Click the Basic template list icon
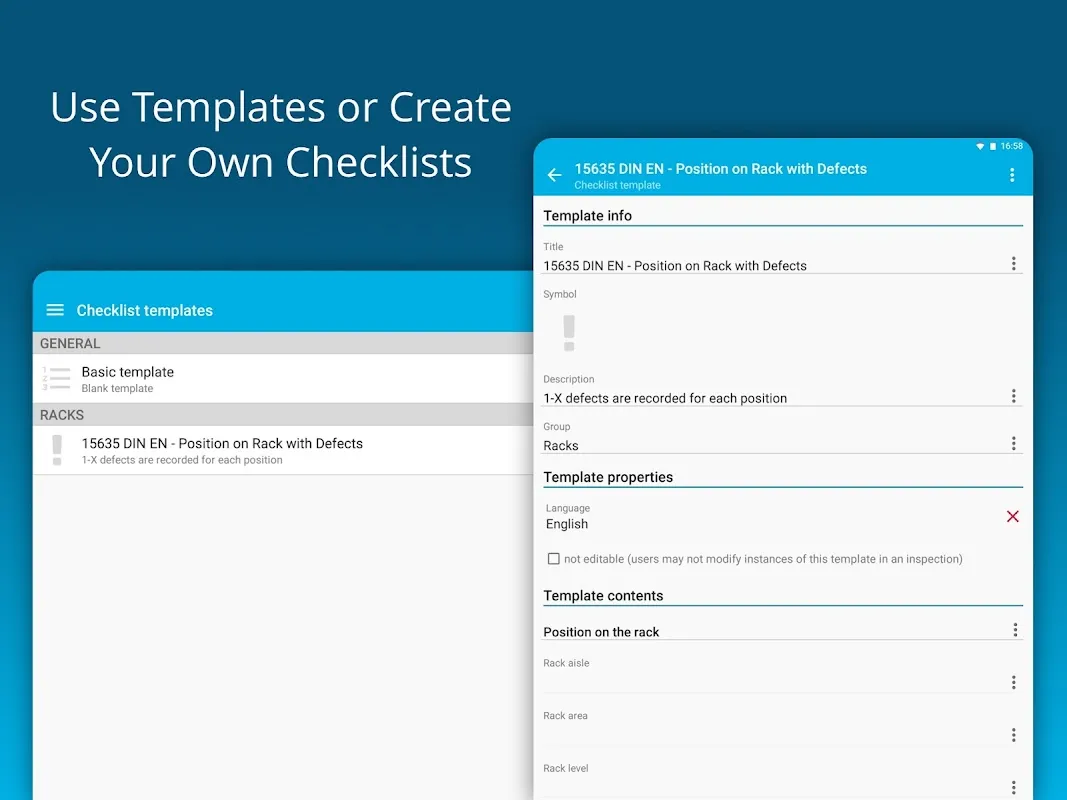This screenshot has height=800, width=1067. tap(57, 379)
